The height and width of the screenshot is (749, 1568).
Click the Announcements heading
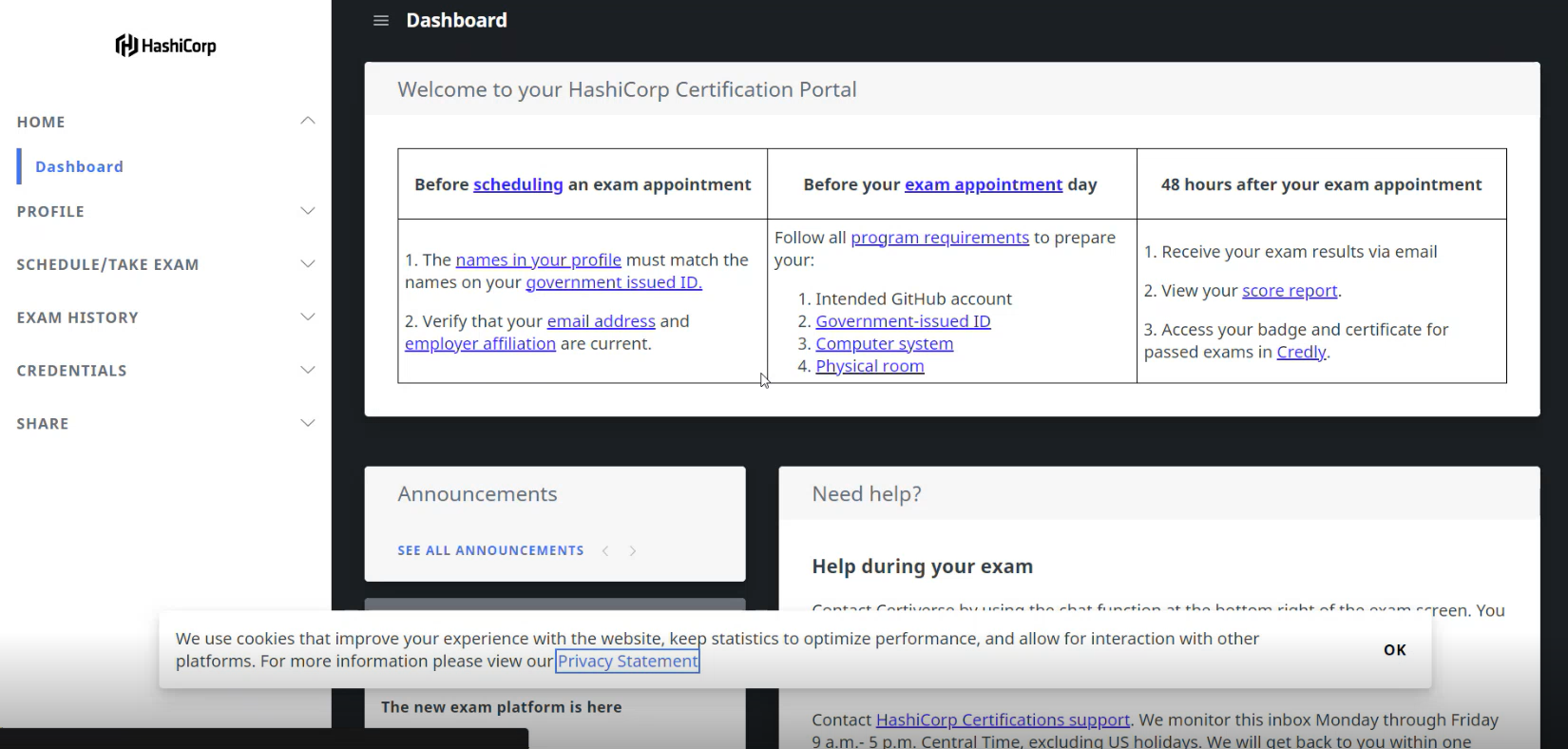[477, 494]
